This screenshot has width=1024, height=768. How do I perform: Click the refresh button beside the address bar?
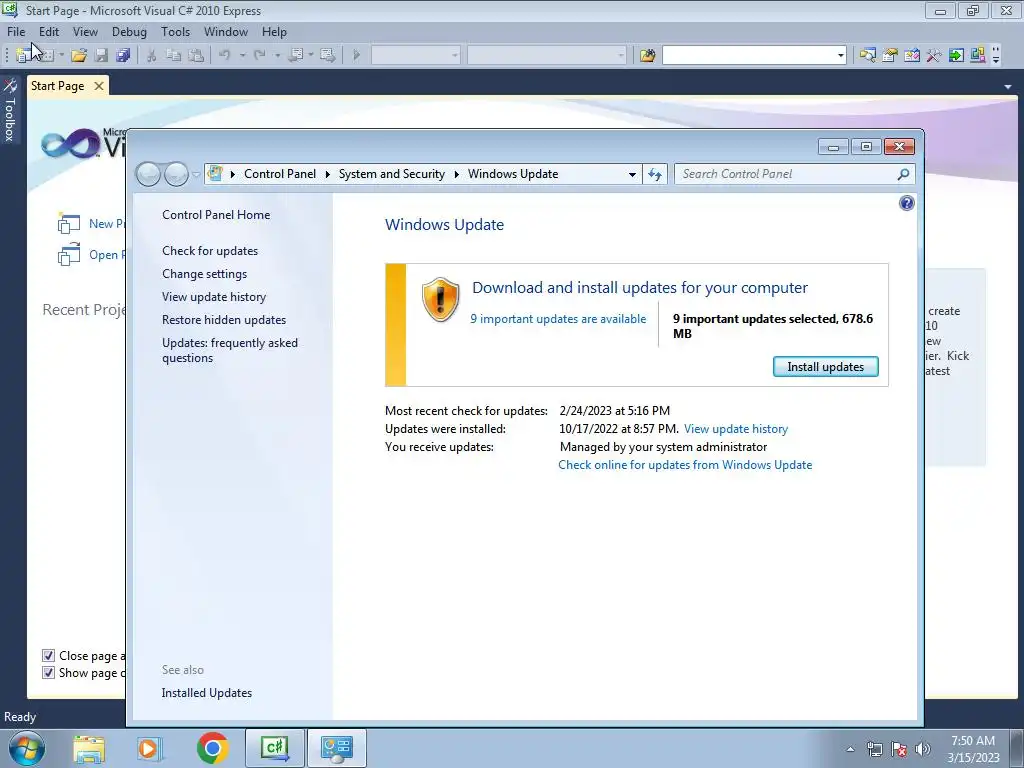pyautogui.click(x=655, y=174)
